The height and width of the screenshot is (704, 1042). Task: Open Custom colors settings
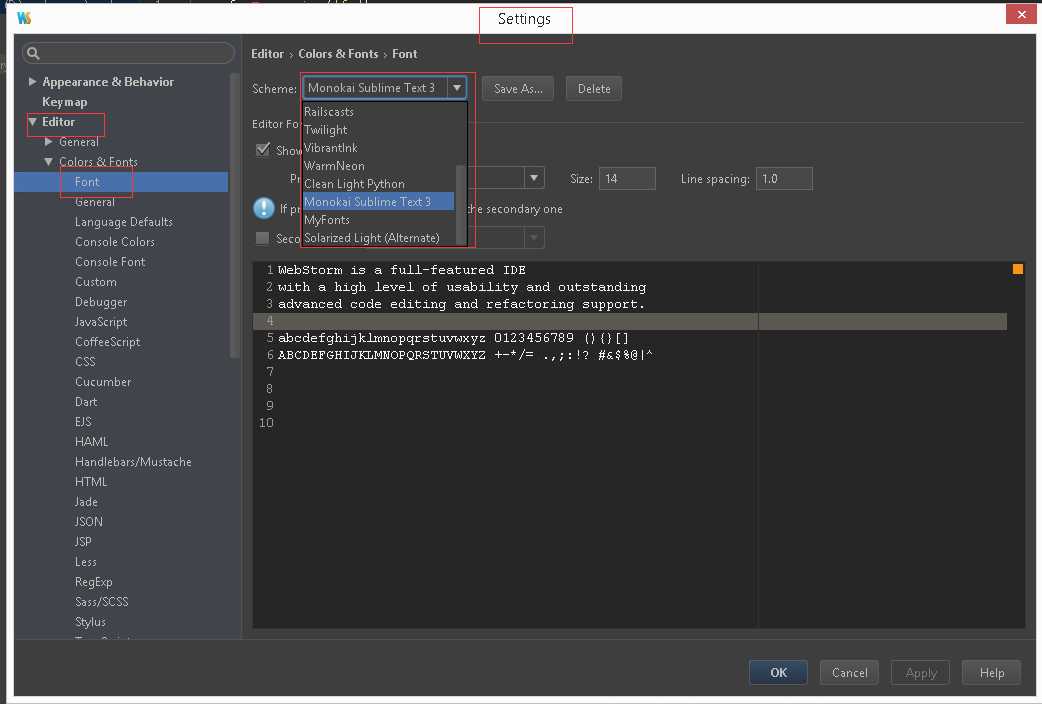coord(95,281)
